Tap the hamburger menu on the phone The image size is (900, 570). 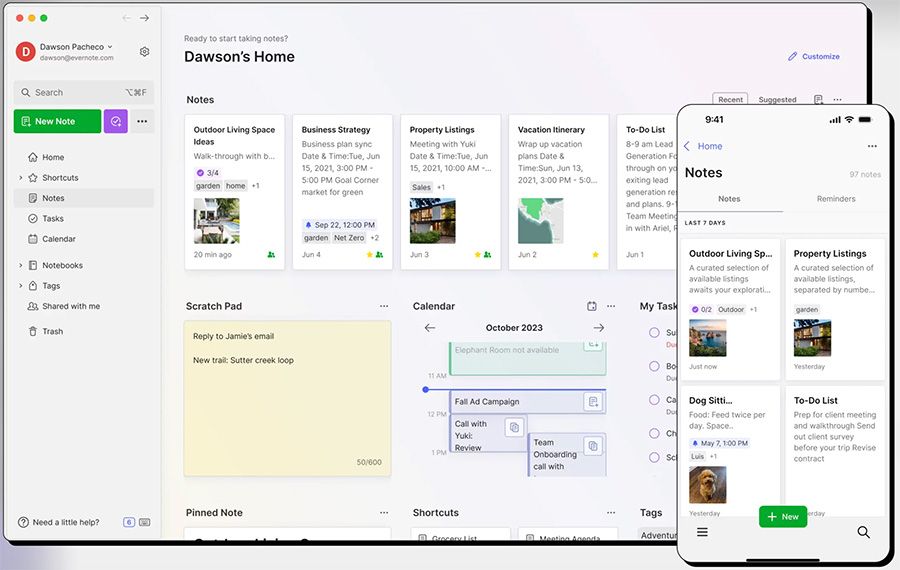coord(702,532)
